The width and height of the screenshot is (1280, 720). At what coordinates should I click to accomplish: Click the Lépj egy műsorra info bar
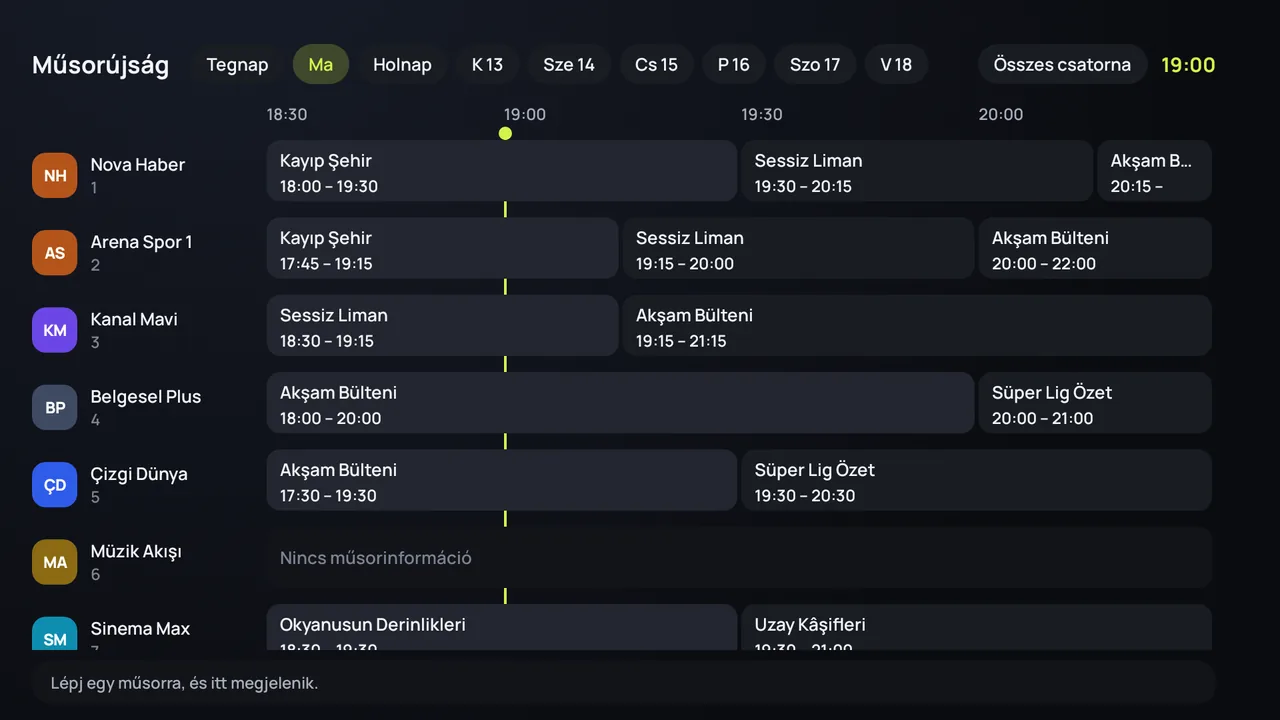pyautogui.click(x=624, y=684)
